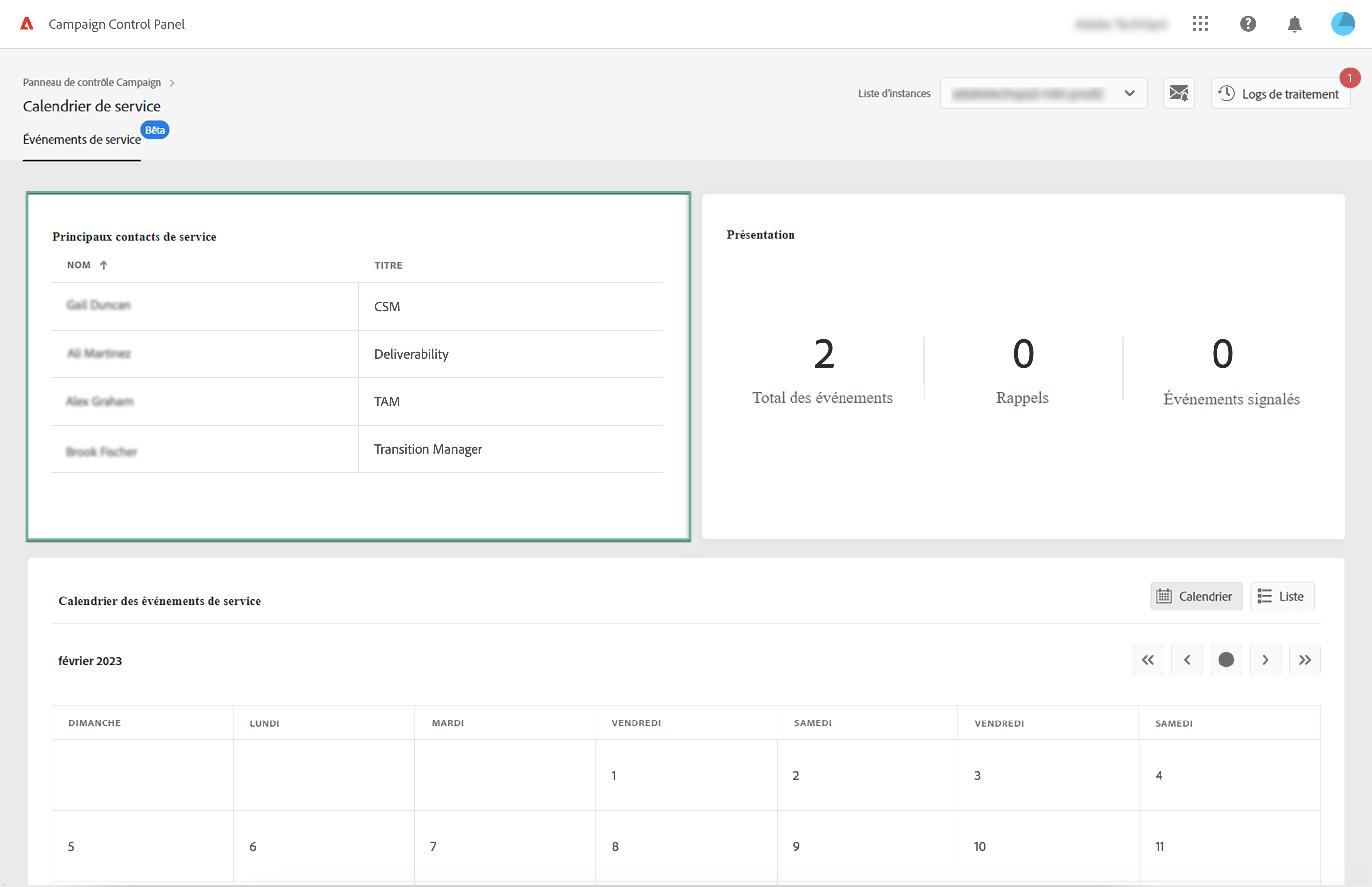Screen dimensions: 1372x887
Task: Go to the next month arrow
Action: [1265, 660]
